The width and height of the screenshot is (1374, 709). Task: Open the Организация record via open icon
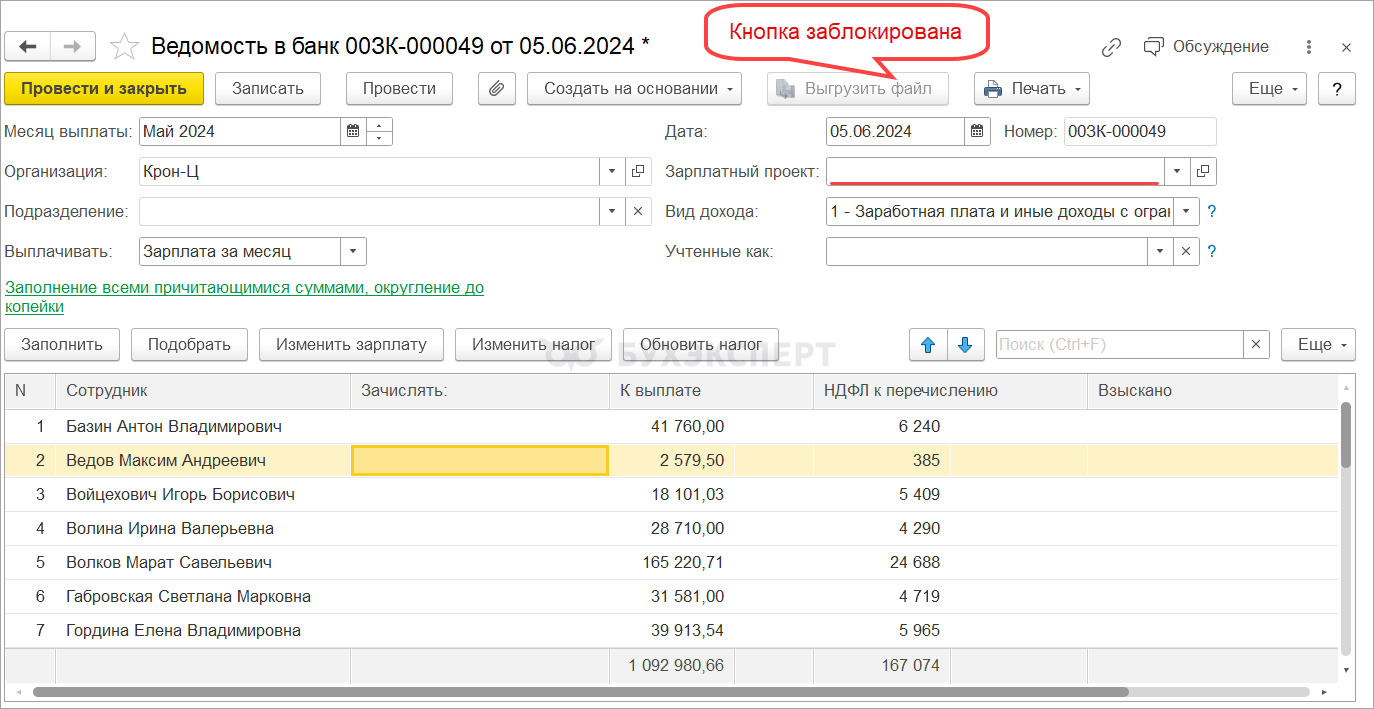[639, 171]
